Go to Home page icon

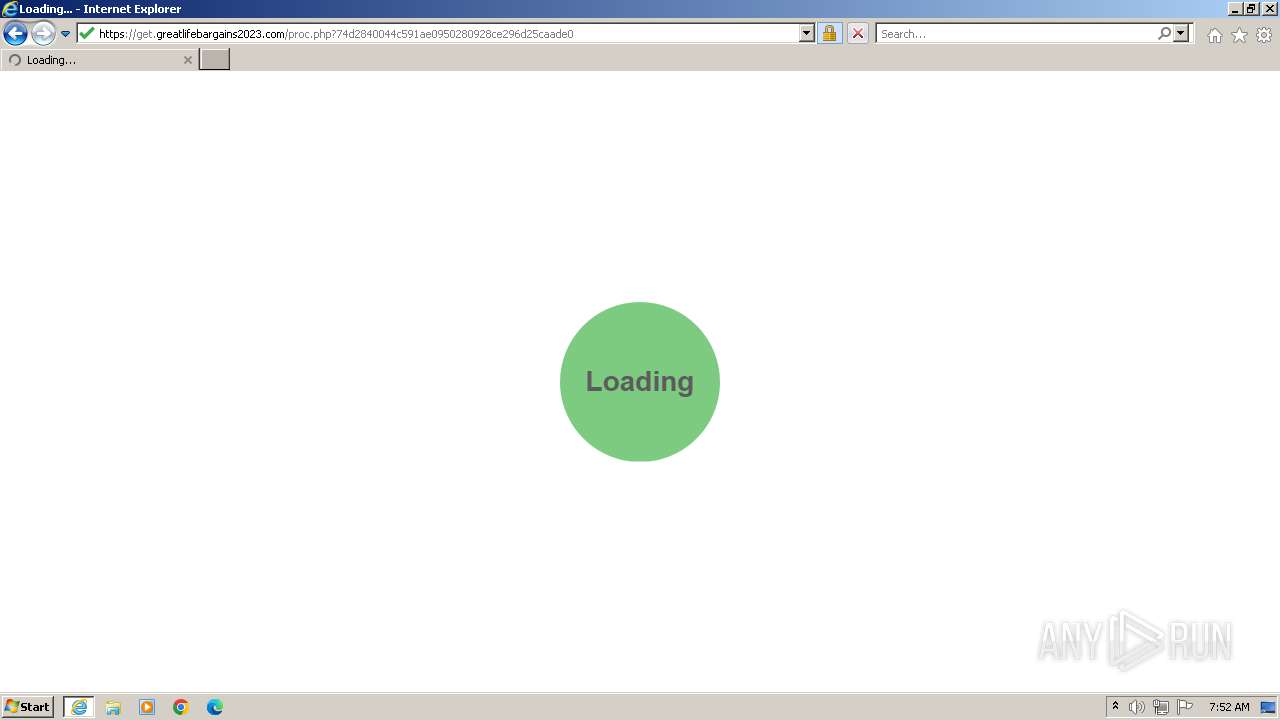[1214, 35]
